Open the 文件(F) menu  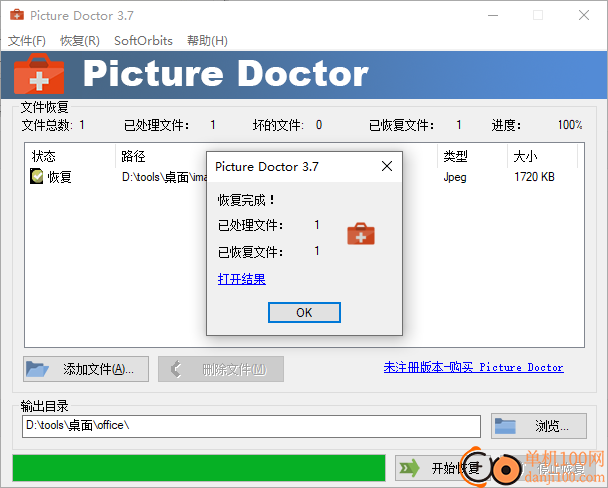click(27, 41)
